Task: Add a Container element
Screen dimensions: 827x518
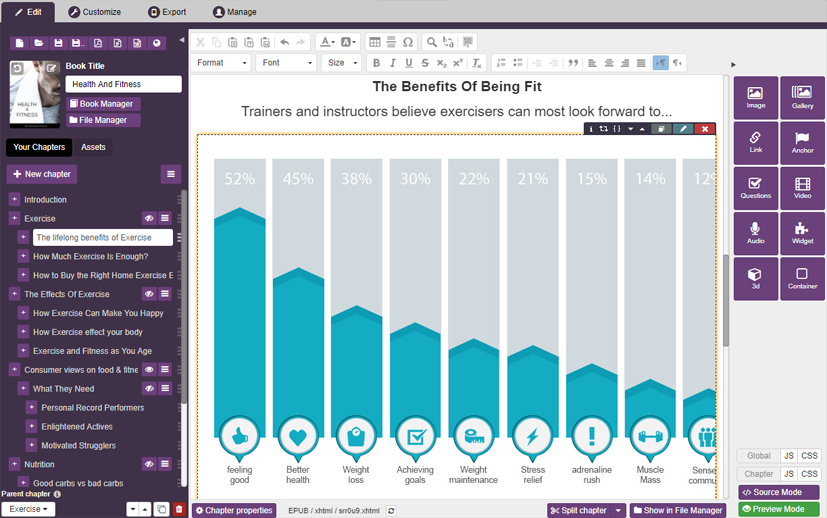Action: point(802,279)
